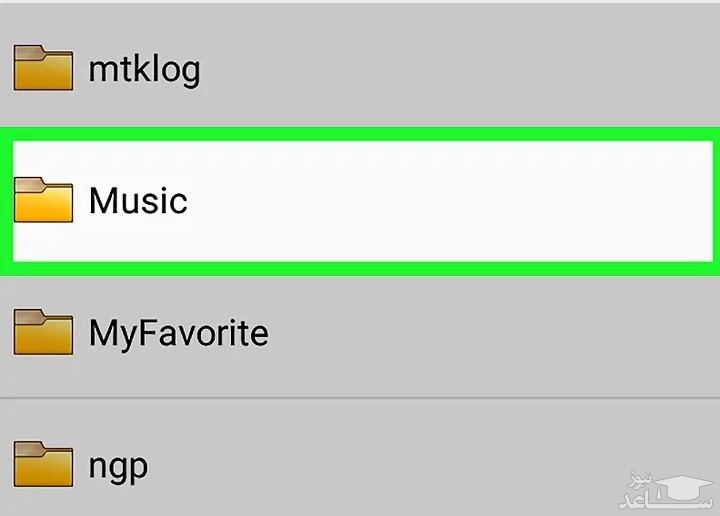
Task: Tap the top edge above mtklog
Action: click(360, 3)
